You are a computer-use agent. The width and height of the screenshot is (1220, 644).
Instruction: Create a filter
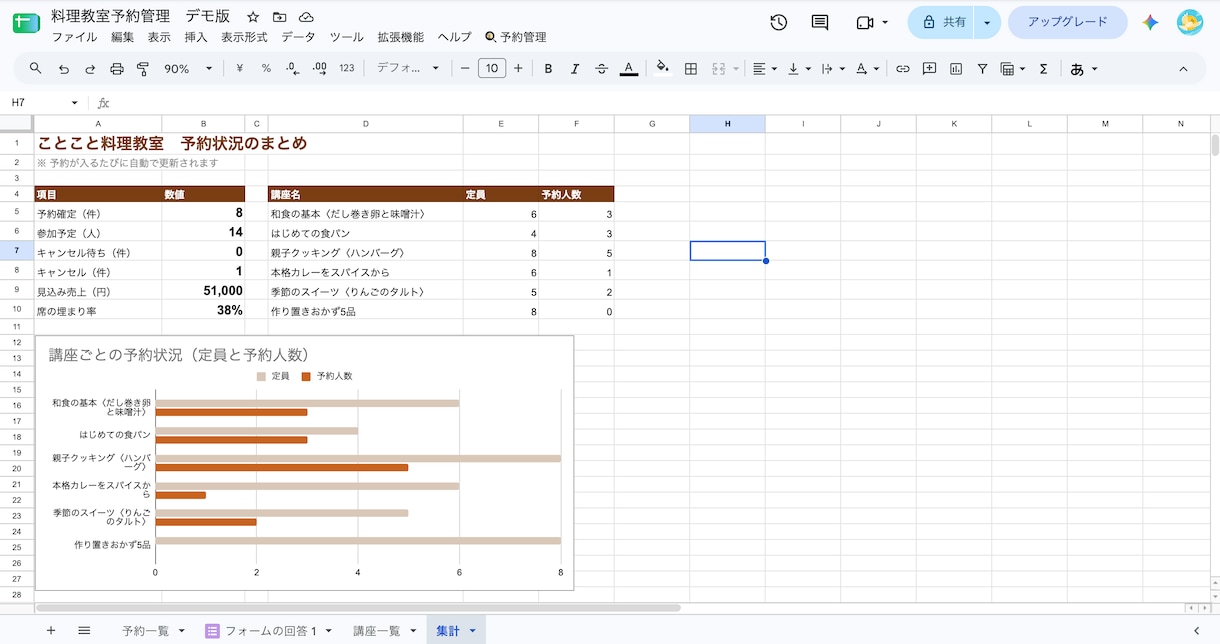(x=982, y=69)
